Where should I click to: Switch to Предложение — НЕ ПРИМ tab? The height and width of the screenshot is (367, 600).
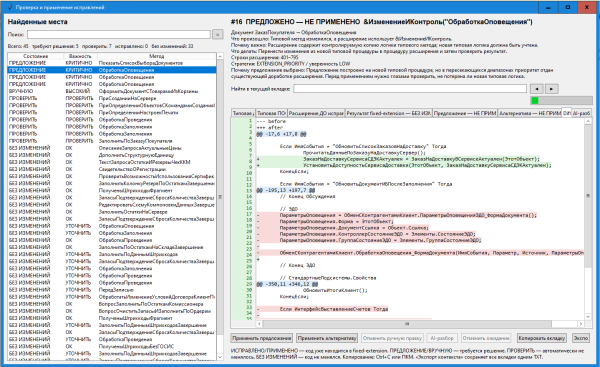465,113
